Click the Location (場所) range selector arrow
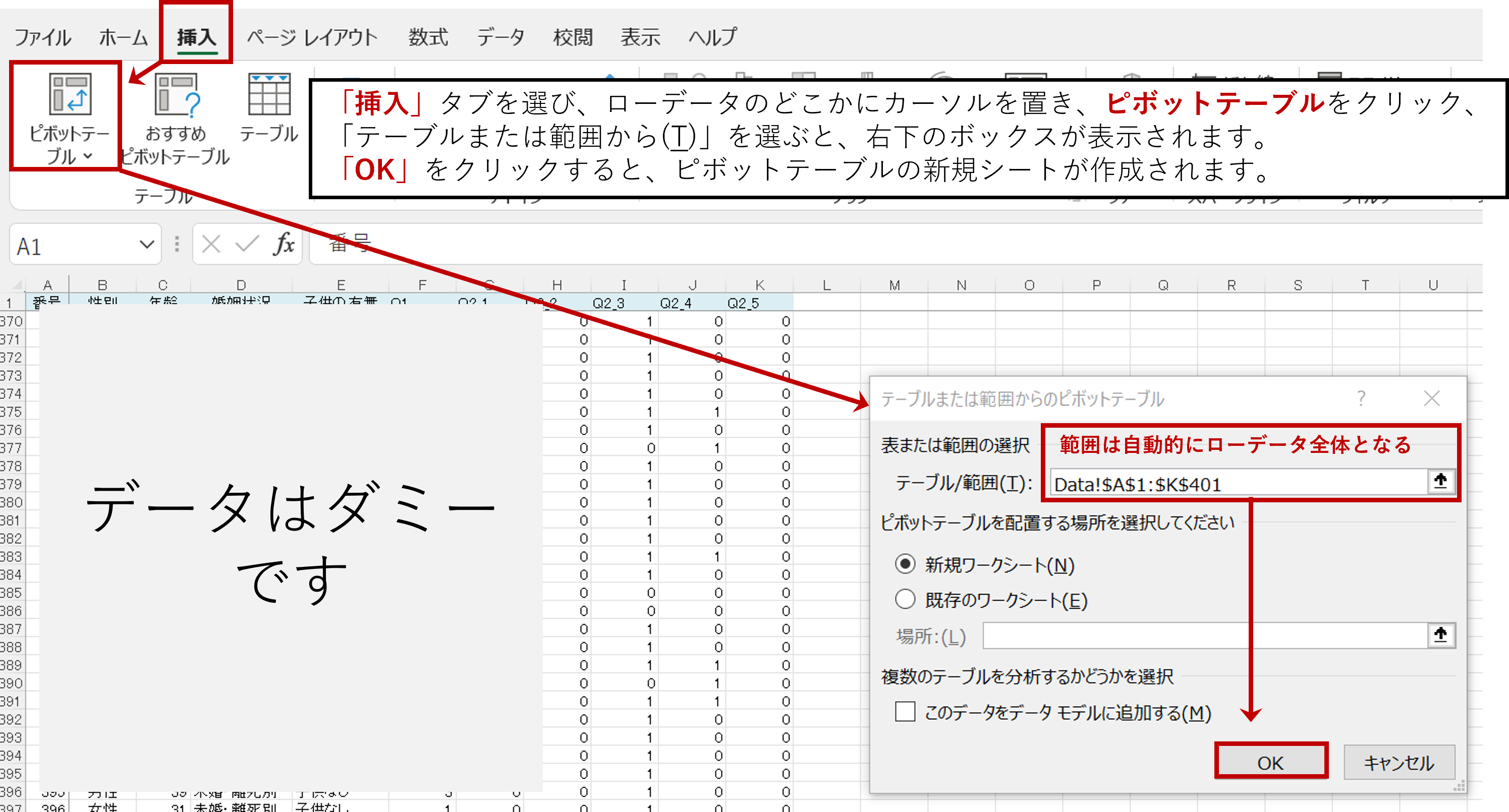Image resolution: width=1509 pixels, height=812 pixels. coord(1440,635)
